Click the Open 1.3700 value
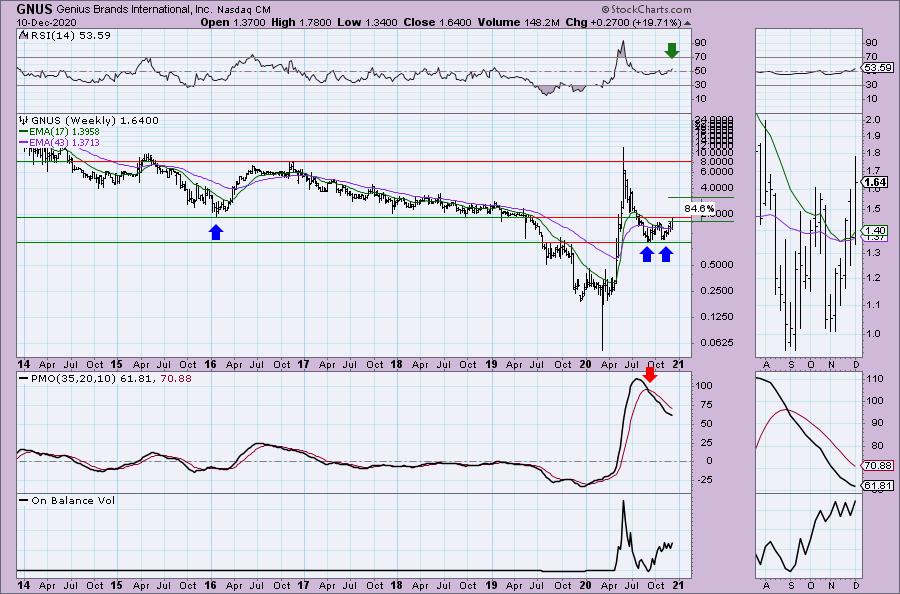Viewport: 900px width, 594px height. tap(232, 22)
